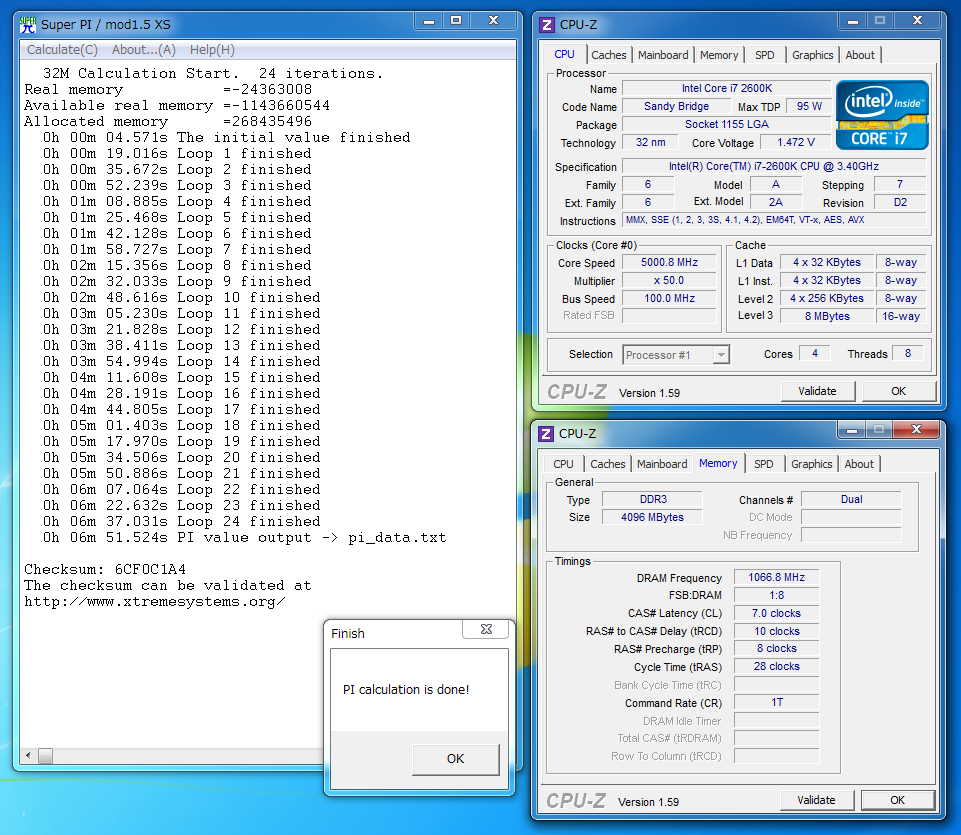Open the Help(H) menu
Viewport: 961px width, 835px height.
click(x=212, y=50)
